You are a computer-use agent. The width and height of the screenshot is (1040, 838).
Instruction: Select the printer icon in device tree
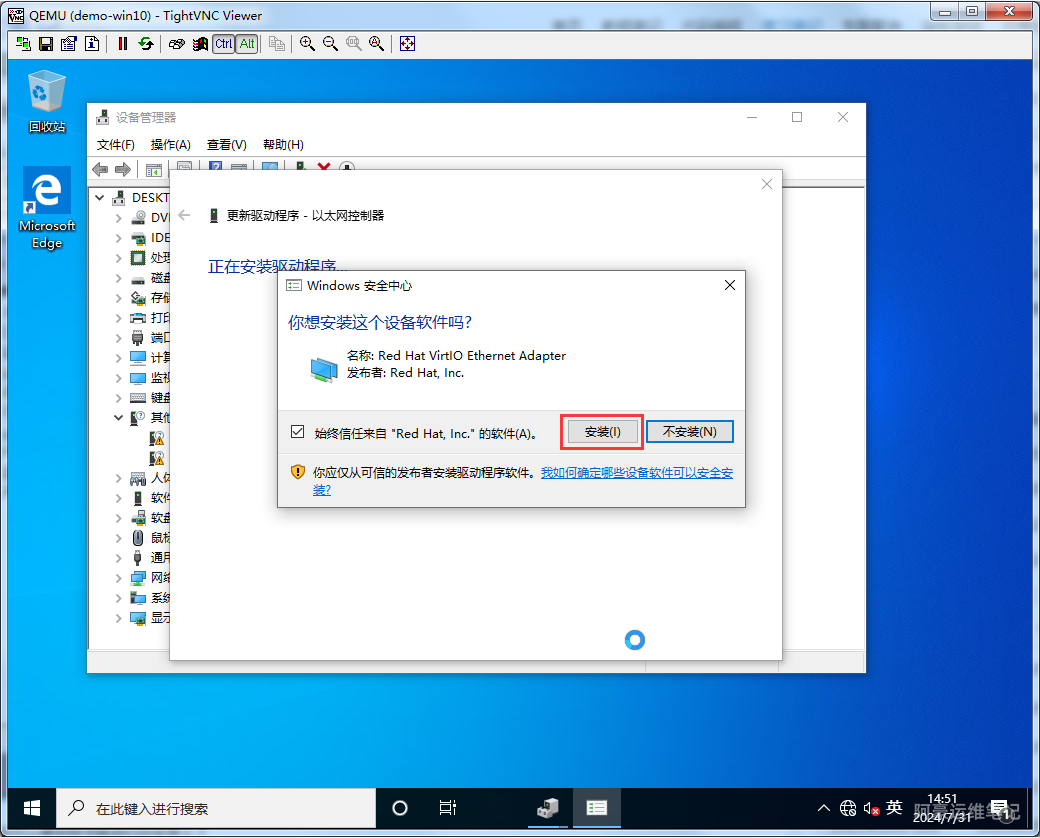pyautogui.click(x=138, y=318)
